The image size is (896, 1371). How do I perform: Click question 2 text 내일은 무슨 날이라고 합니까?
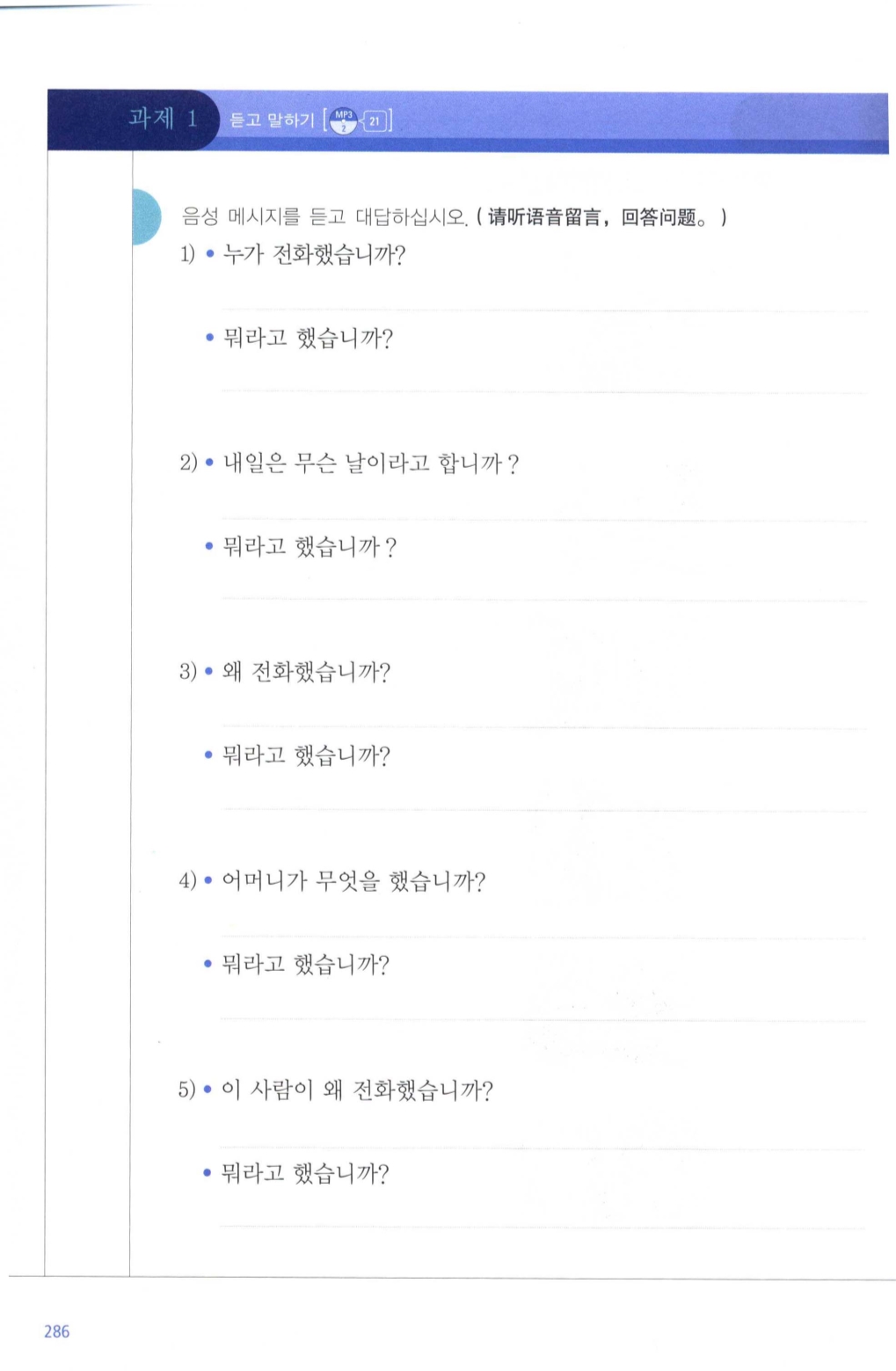click(370, 463)
